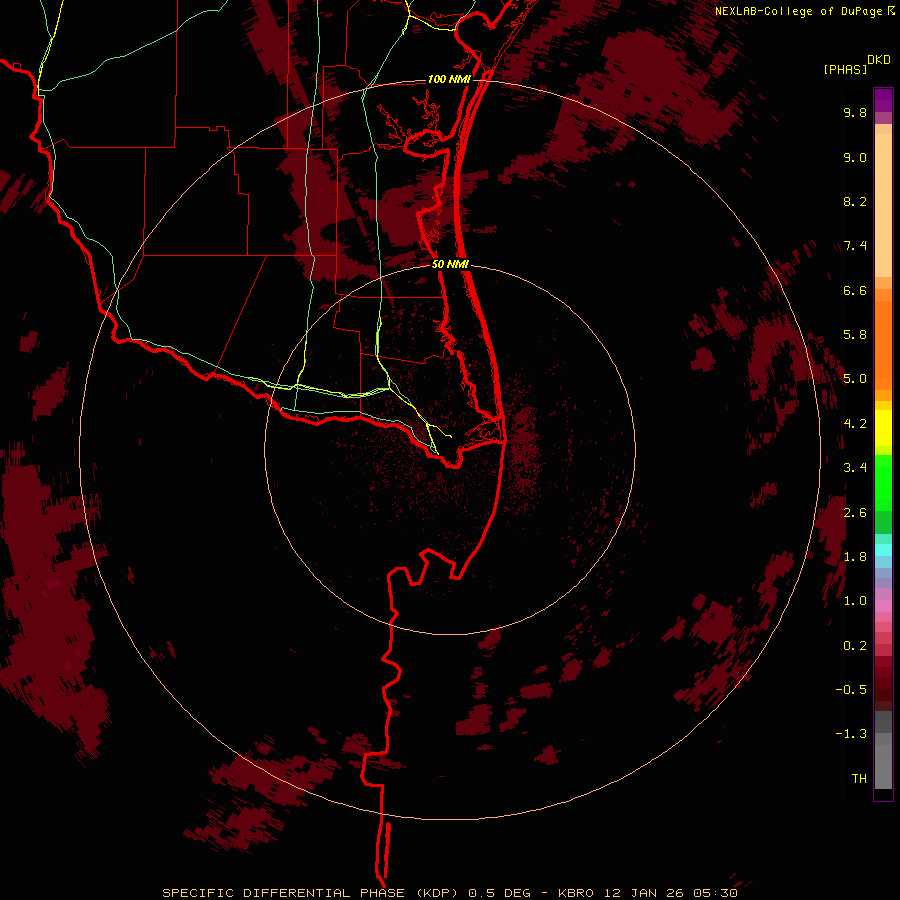900x900 pixels.
Task: Click the 0.2 legend value
Action: click(855, 646)
